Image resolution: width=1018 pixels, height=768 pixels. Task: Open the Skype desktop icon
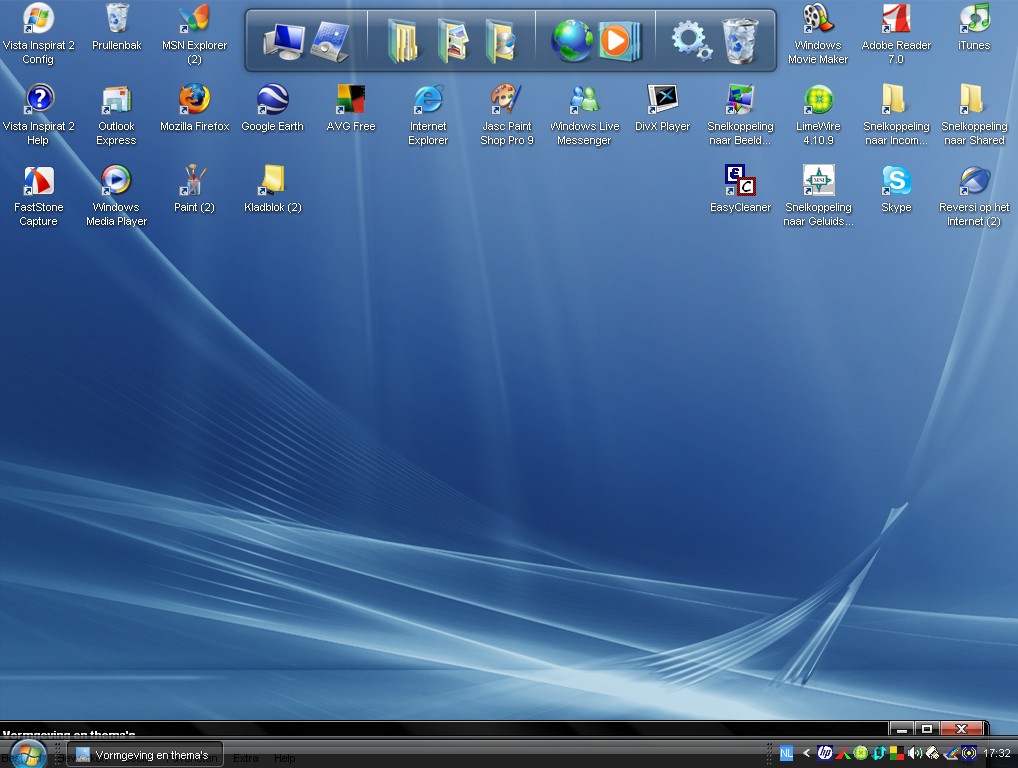click(x=896, y=181)
